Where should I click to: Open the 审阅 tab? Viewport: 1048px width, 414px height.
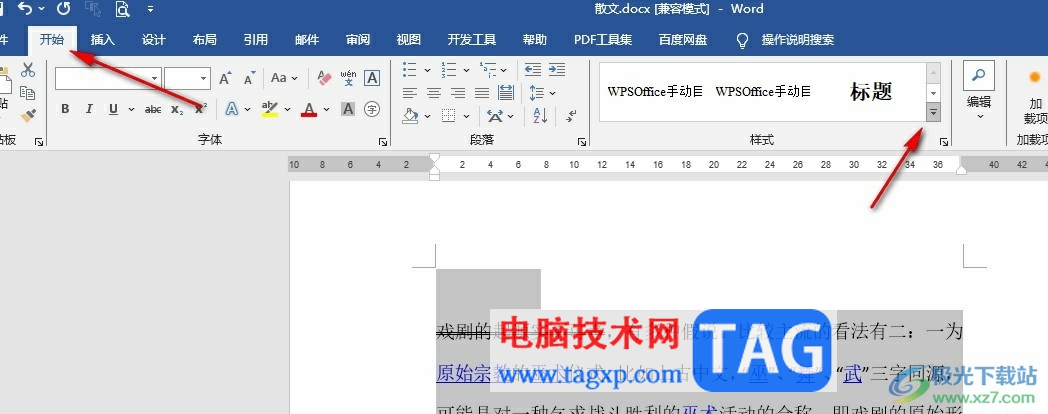pos(358,40)
